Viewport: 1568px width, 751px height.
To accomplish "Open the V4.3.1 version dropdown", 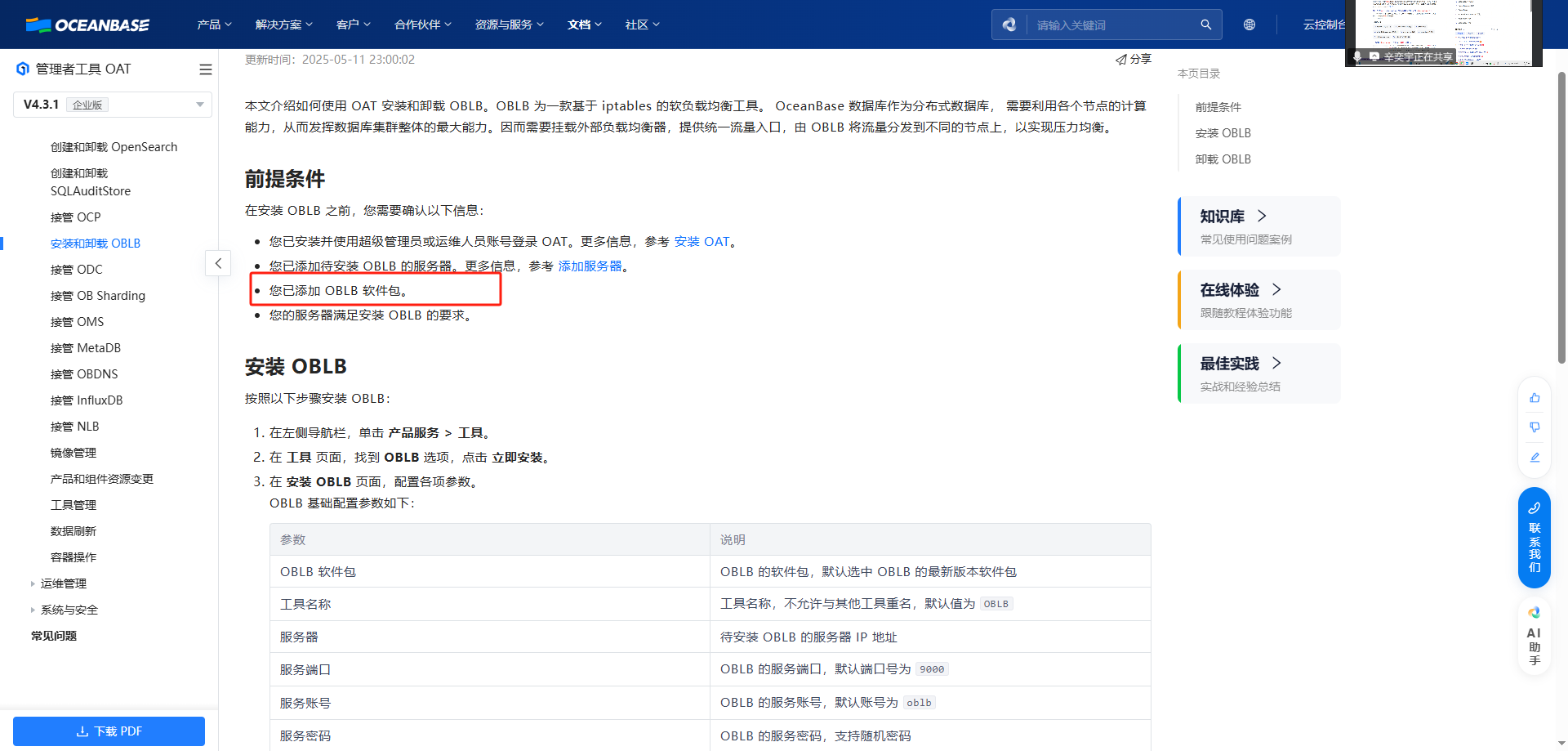I will [113, 105].
